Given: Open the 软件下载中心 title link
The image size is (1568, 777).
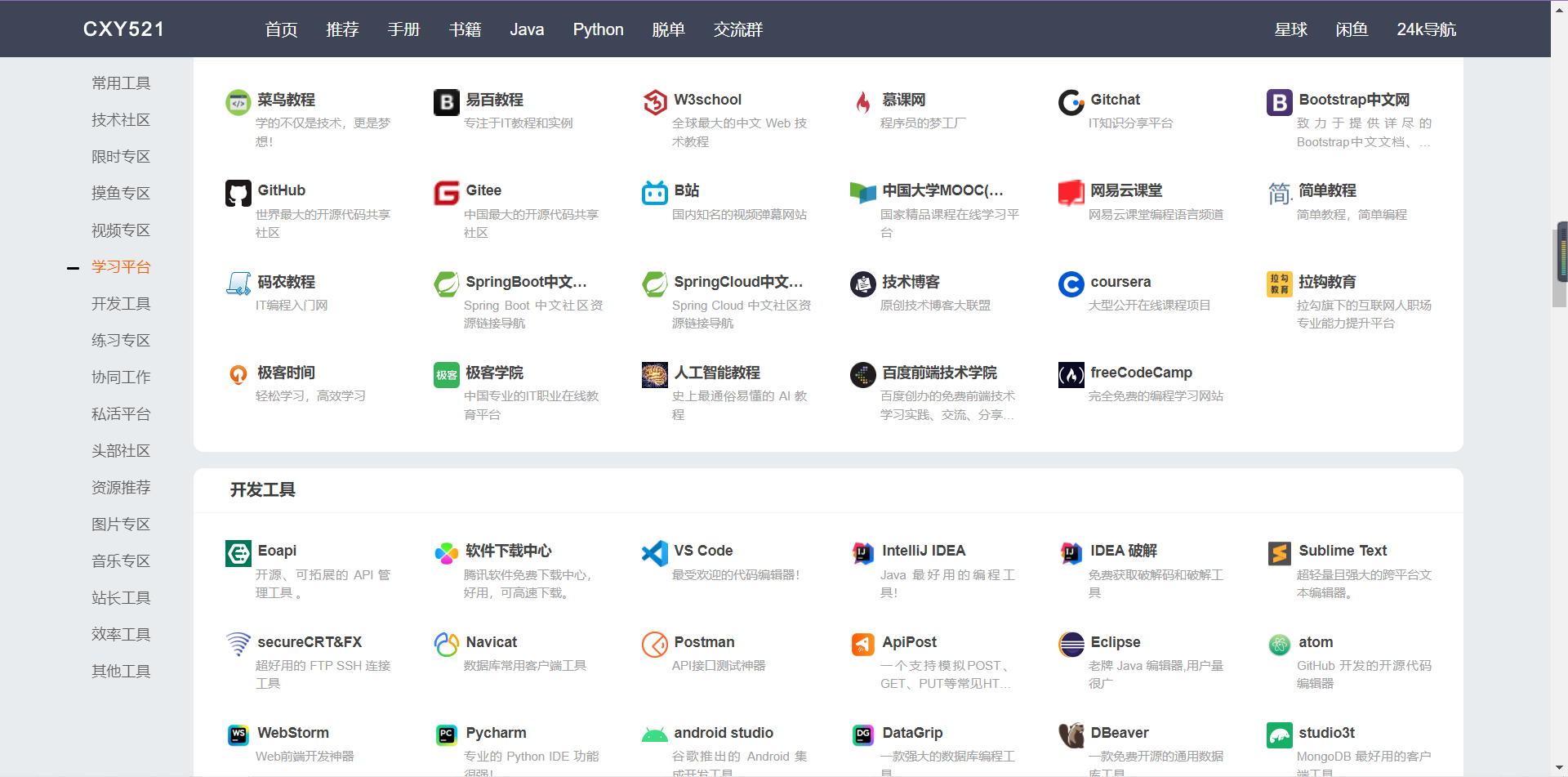Looking at the screenshot, I should point(508,551).
